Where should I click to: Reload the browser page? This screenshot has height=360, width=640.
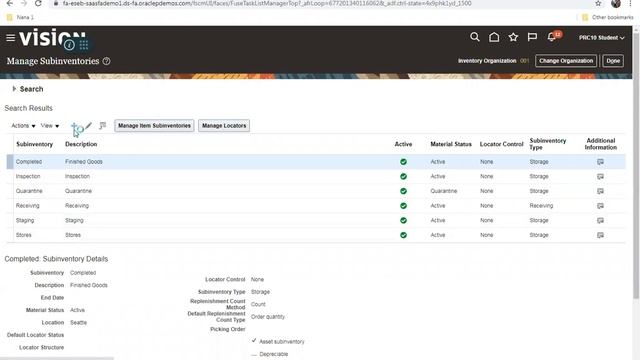pyautogui.click(x=38, y=3)
